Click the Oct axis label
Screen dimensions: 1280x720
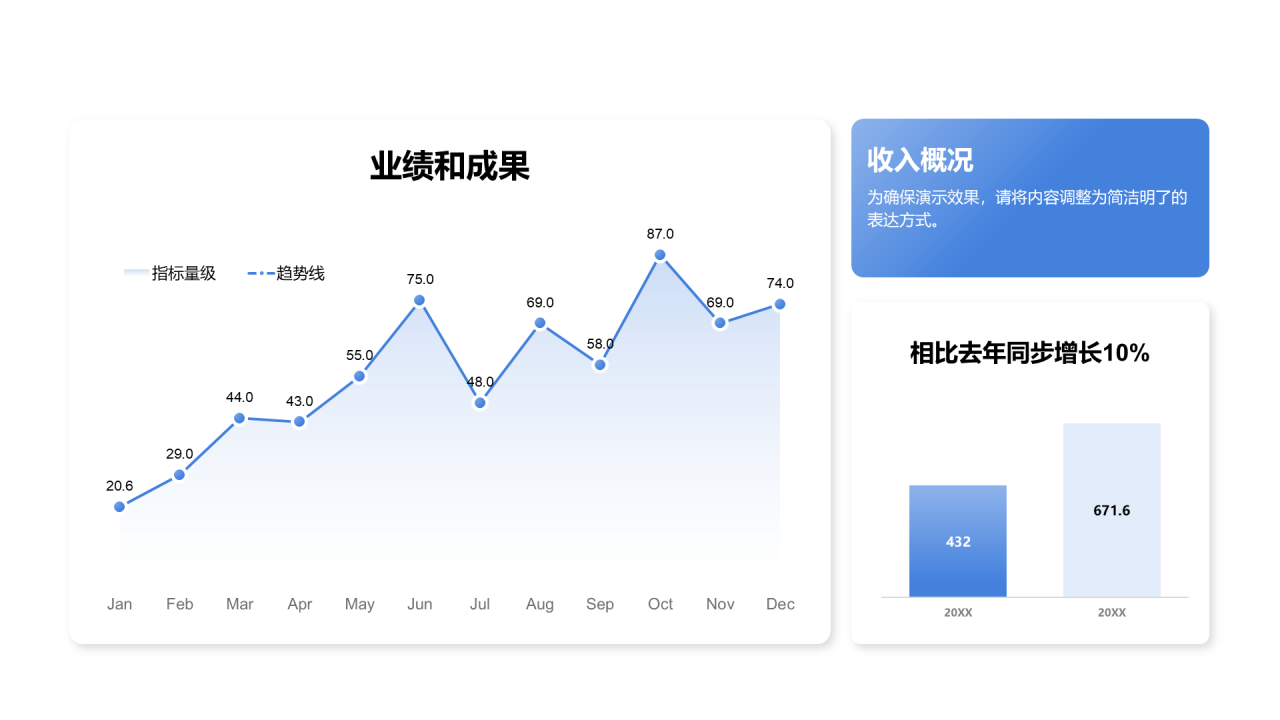[x=660, y=604]
